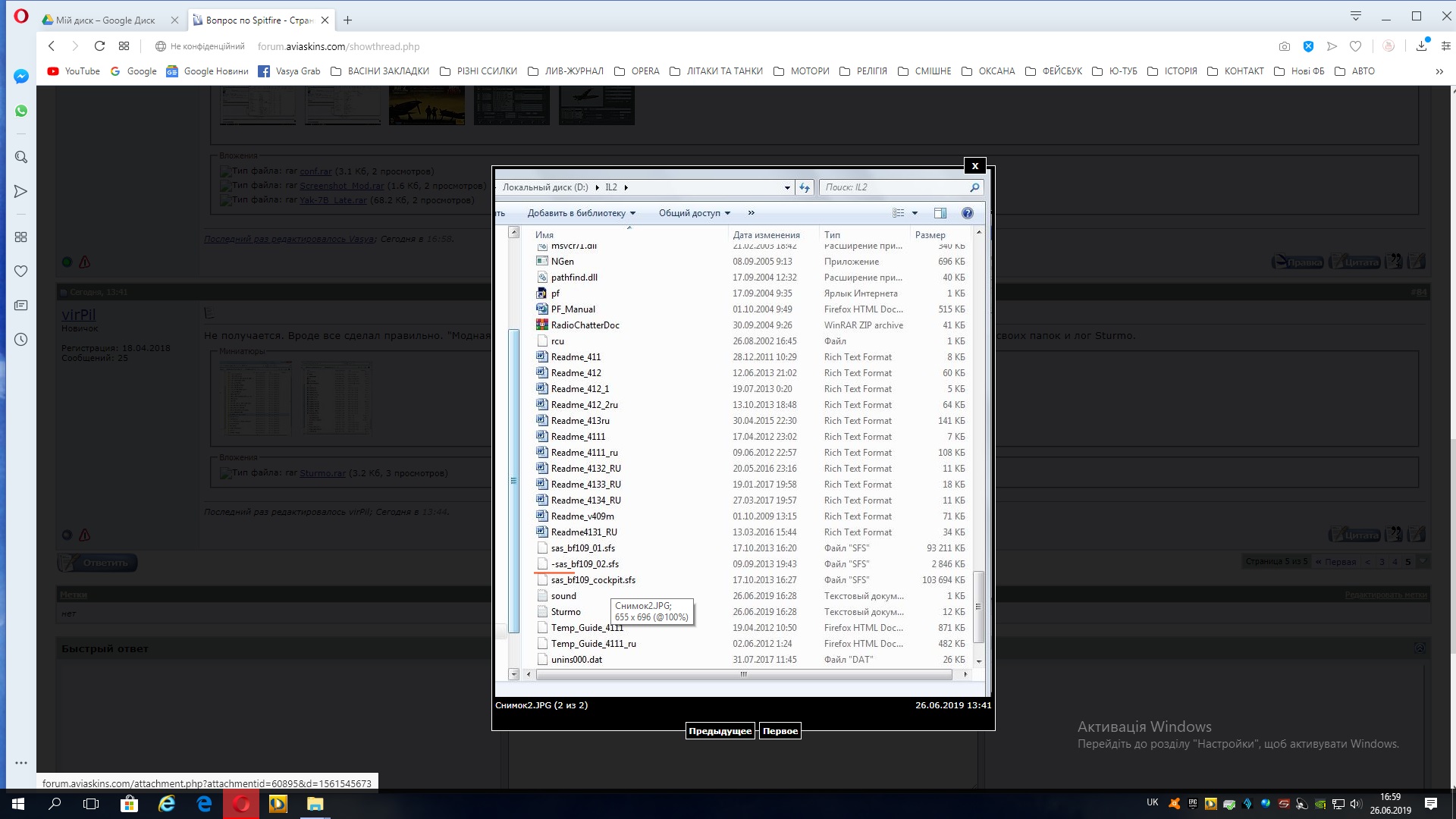Launch Microsoft Store from the taskbar
The image size is (1456, 819).
(129, 804)
